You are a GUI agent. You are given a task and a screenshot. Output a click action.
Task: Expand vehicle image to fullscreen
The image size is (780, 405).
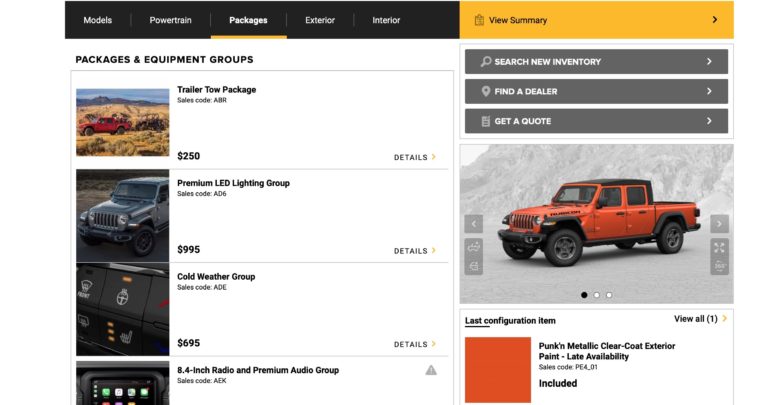click(719, 247)
